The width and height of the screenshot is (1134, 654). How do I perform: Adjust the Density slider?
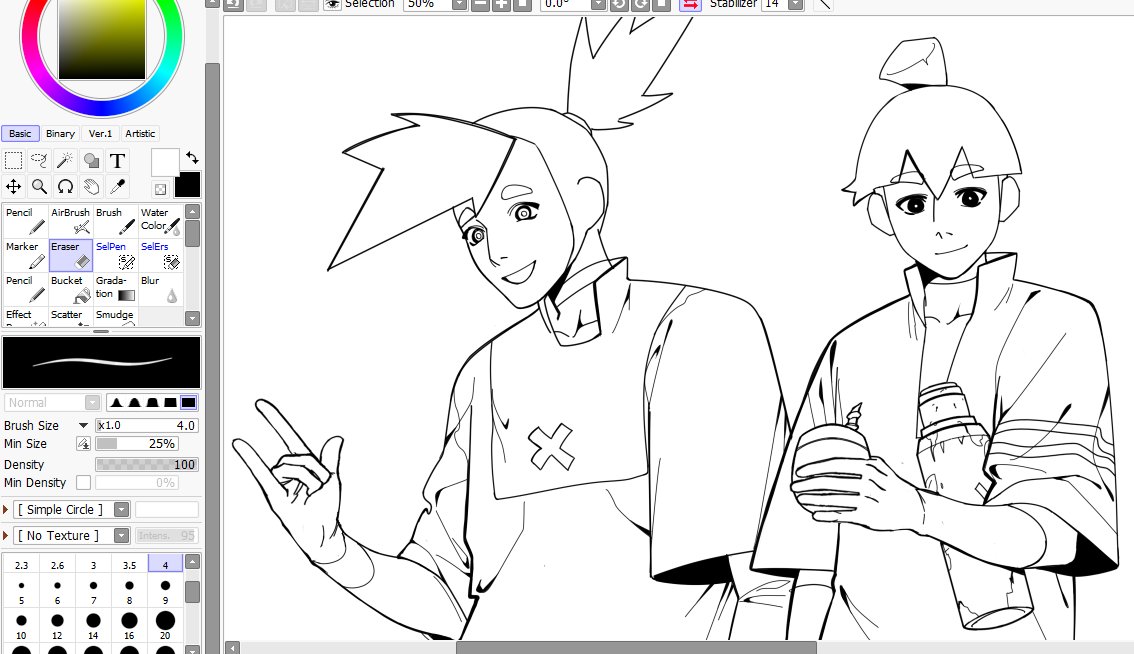[x=147, y=464]
